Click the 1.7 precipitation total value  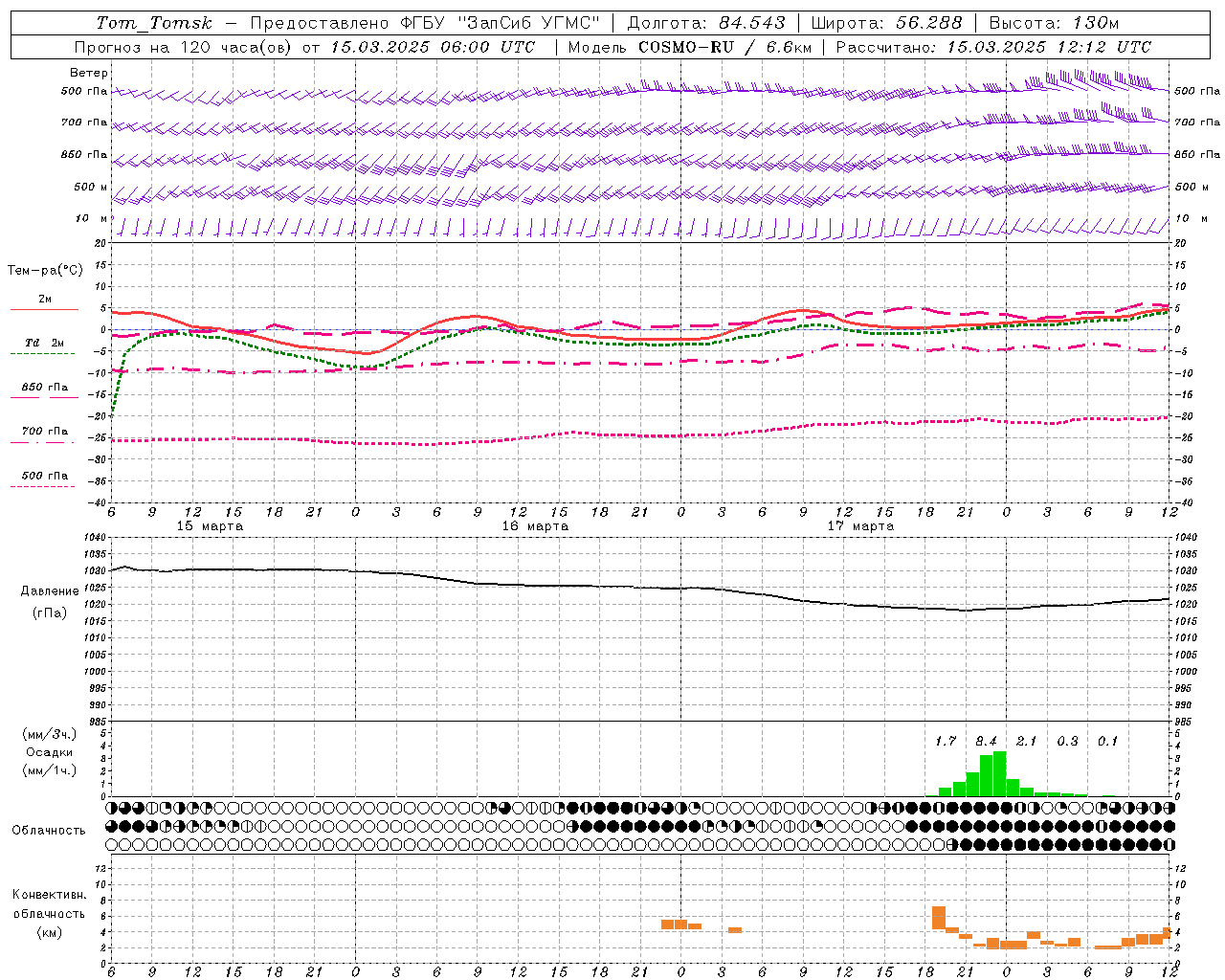(946, 741)
